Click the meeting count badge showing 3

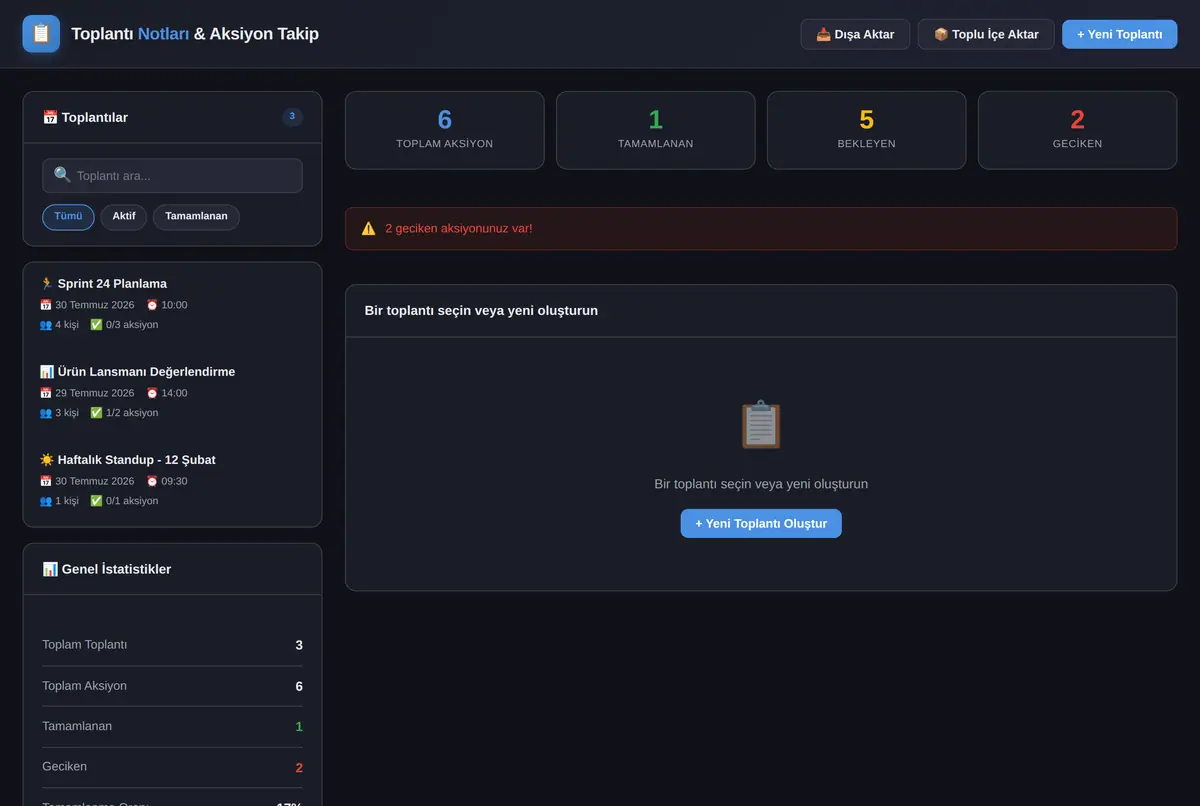(292, 117)
